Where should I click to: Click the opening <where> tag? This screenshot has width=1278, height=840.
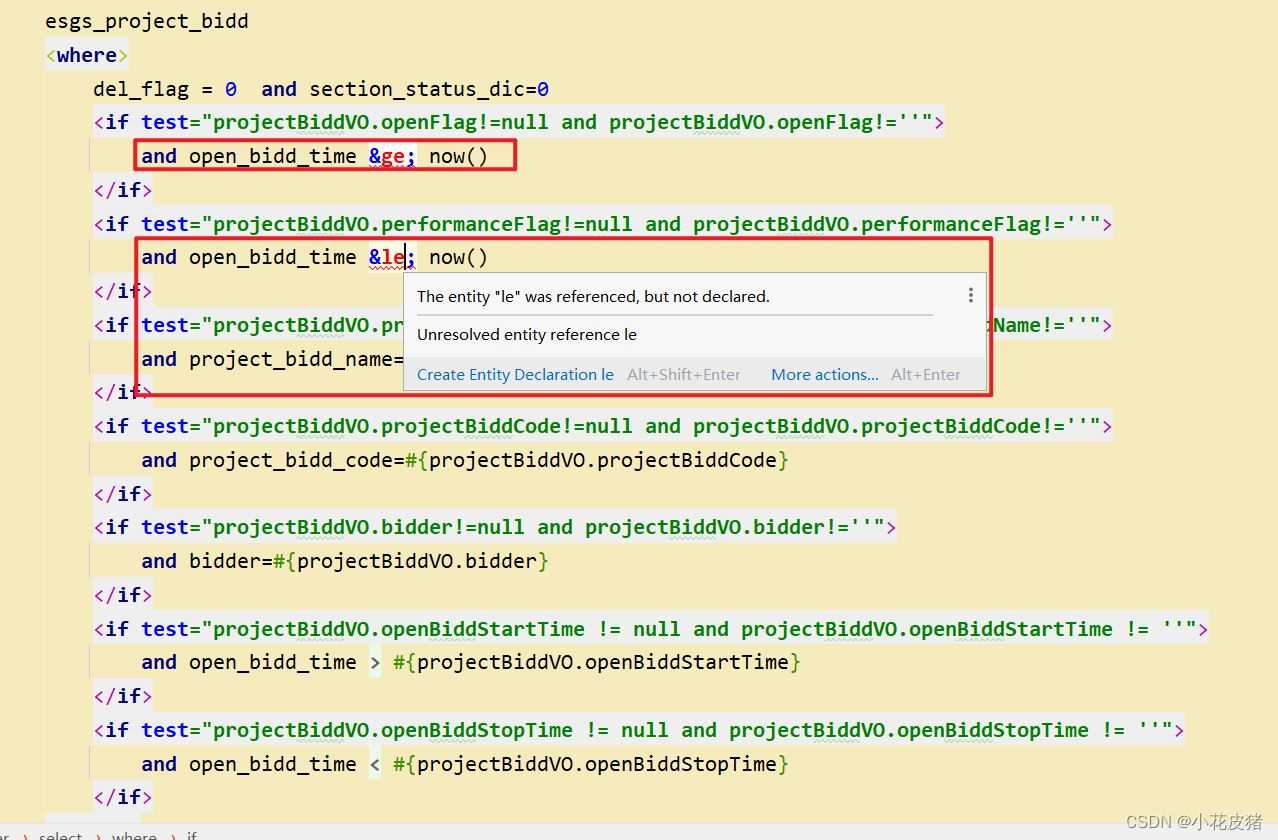coord(86,55)
